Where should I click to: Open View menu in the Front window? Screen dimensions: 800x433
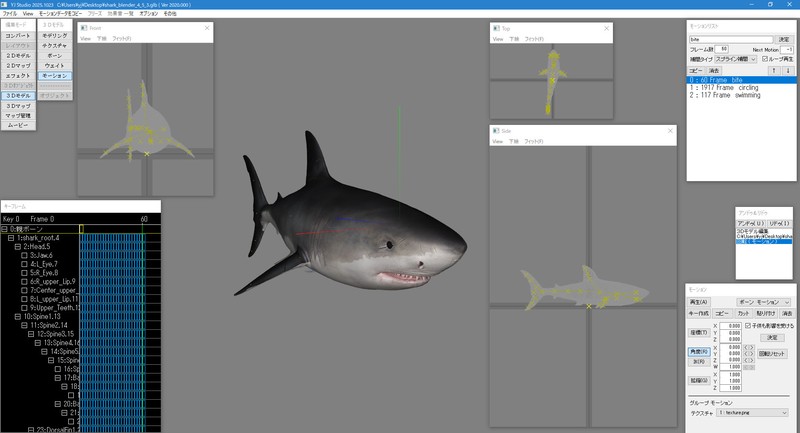point(85,39)
